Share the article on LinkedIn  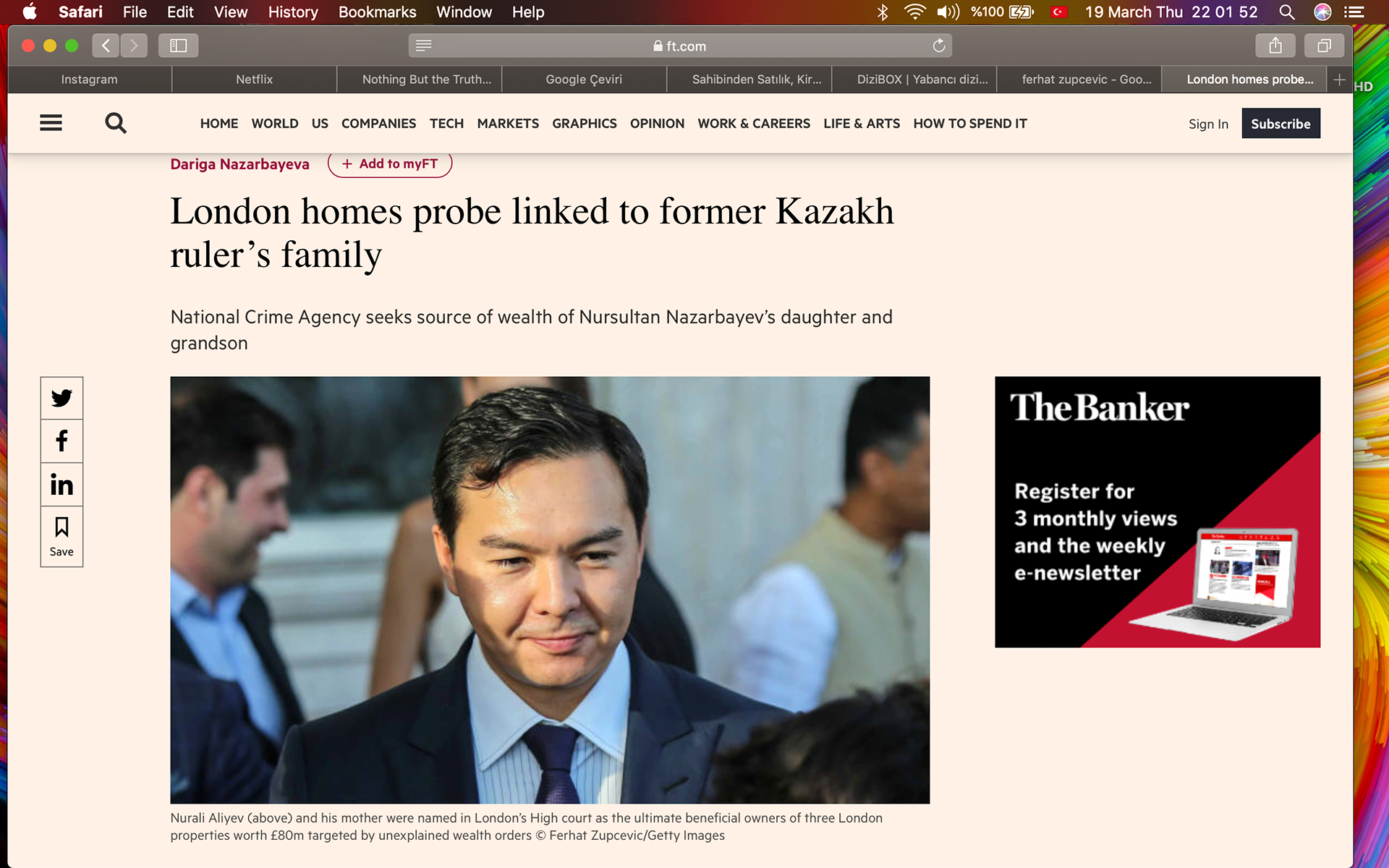coord(61,485)
